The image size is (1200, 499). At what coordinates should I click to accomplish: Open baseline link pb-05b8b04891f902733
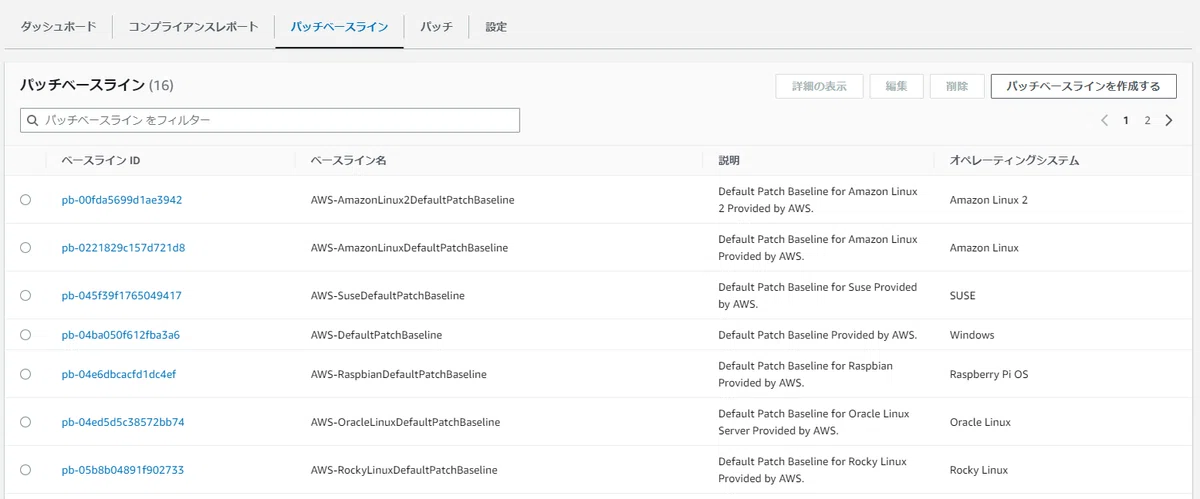point(122,470)
